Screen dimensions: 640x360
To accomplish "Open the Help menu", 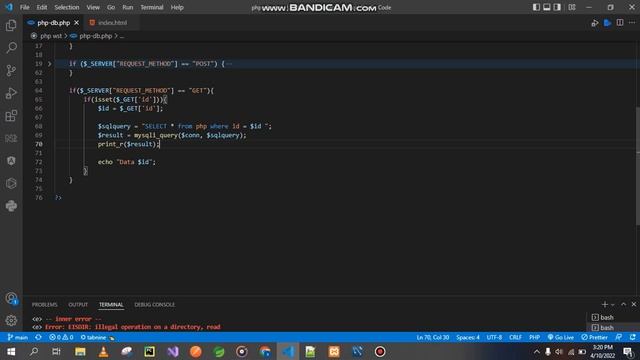I will coord(177,7).
